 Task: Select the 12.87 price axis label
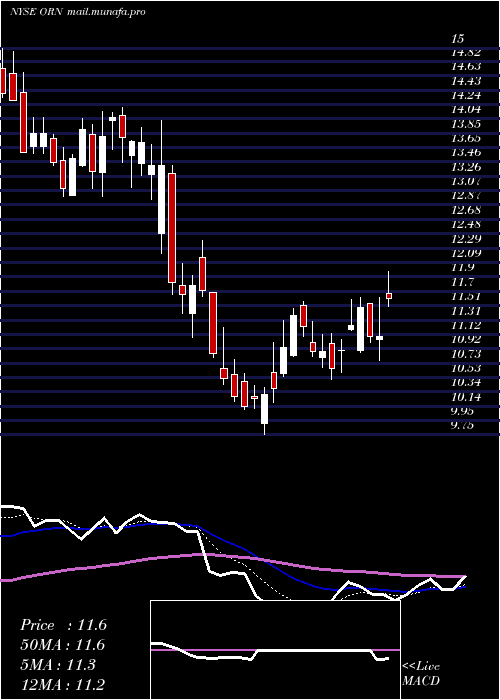[x=466, y=196]
